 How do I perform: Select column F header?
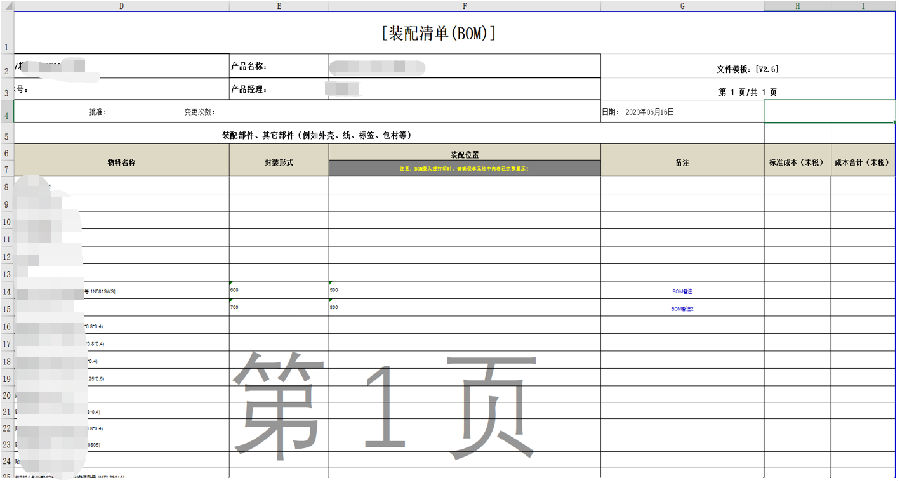464,6
